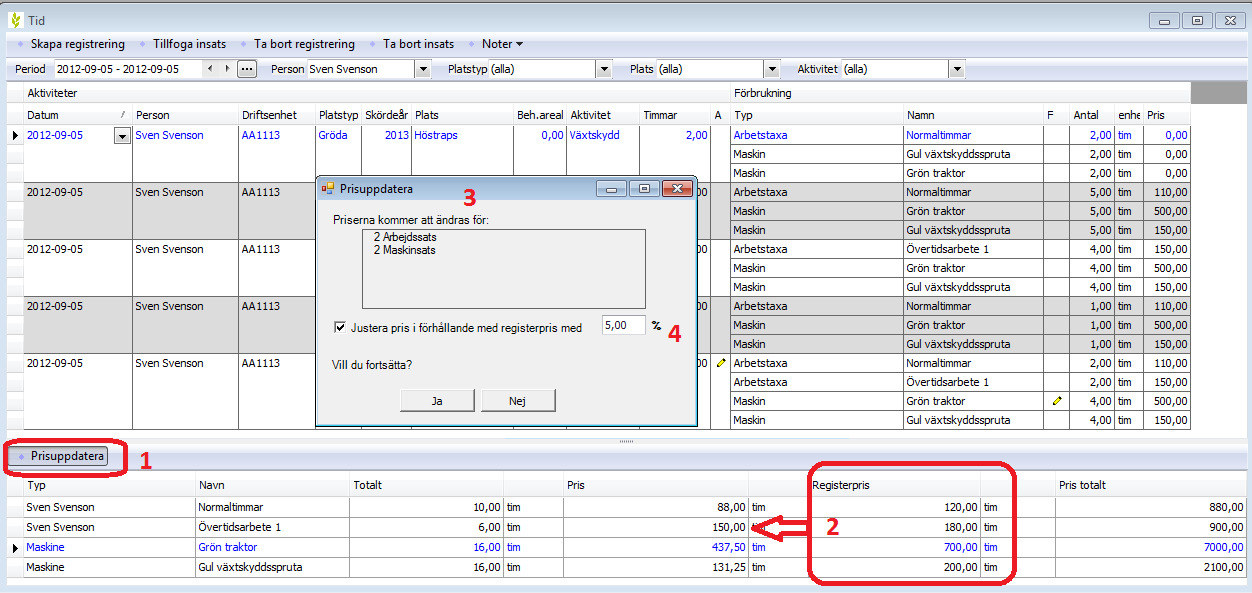Maximize the Tid window
The height and width of the screenshot is (593, 1252).
(1197, 20)
